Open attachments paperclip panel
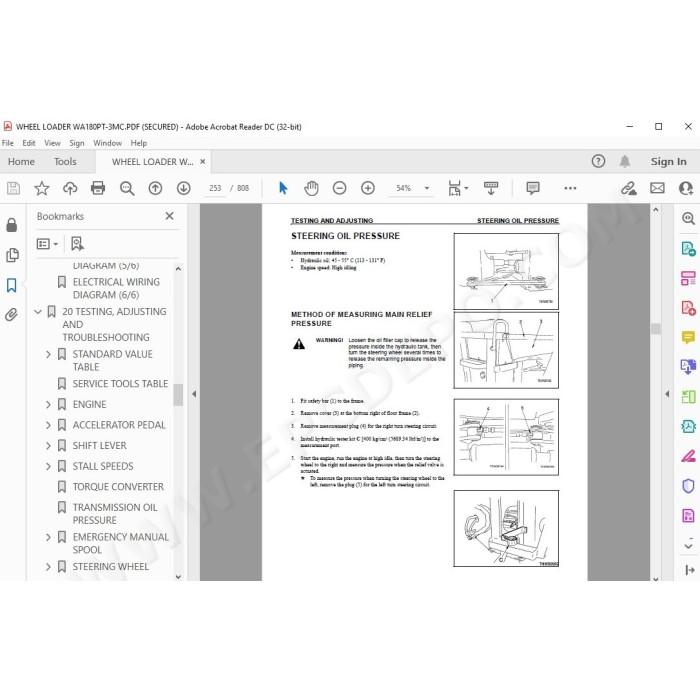 (12, 315)
